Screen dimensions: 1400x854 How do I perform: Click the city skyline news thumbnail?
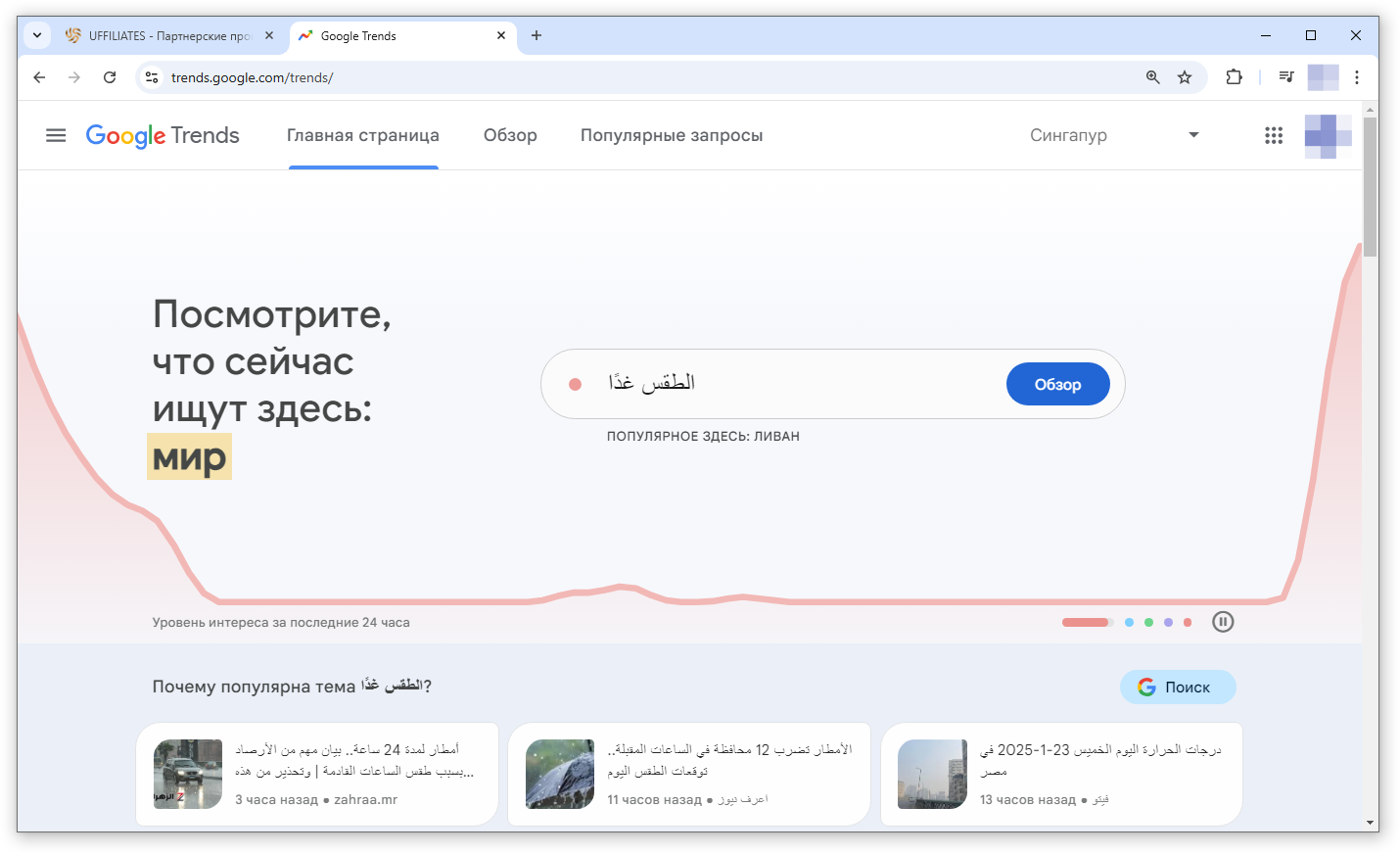[932, 774]
